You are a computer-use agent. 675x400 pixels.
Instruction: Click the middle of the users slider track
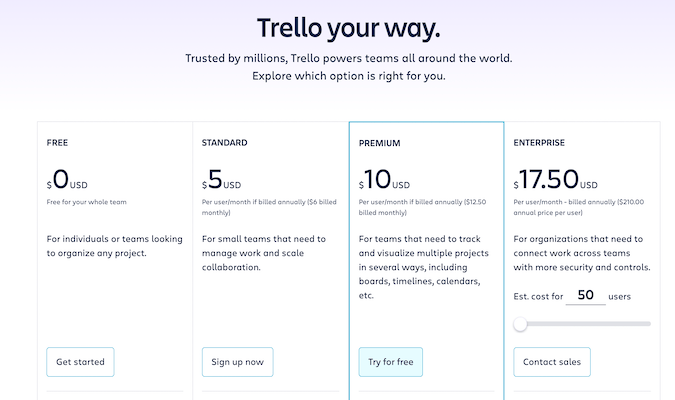[x=582, y=324]
